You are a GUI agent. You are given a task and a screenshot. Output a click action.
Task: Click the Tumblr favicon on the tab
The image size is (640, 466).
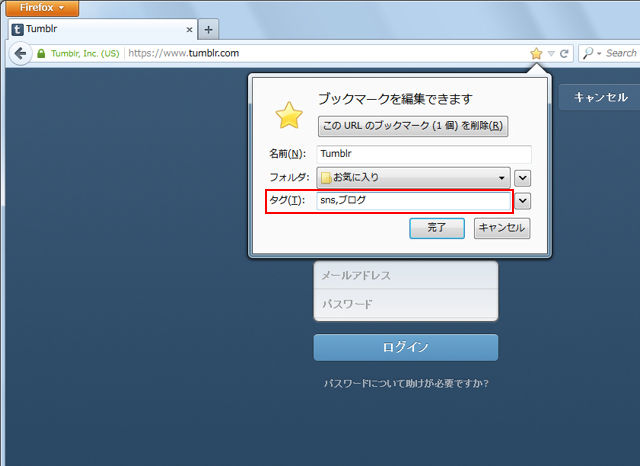pos(17,30)
